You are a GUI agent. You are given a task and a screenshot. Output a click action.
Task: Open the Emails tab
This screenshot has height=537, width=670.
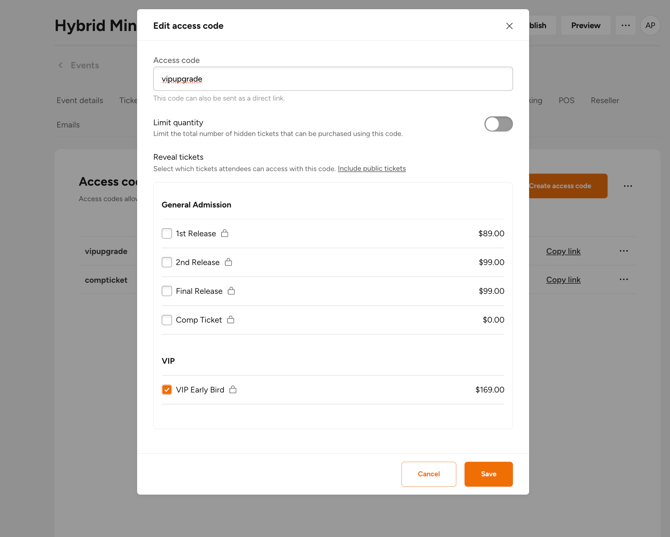[x=68, y=125]
